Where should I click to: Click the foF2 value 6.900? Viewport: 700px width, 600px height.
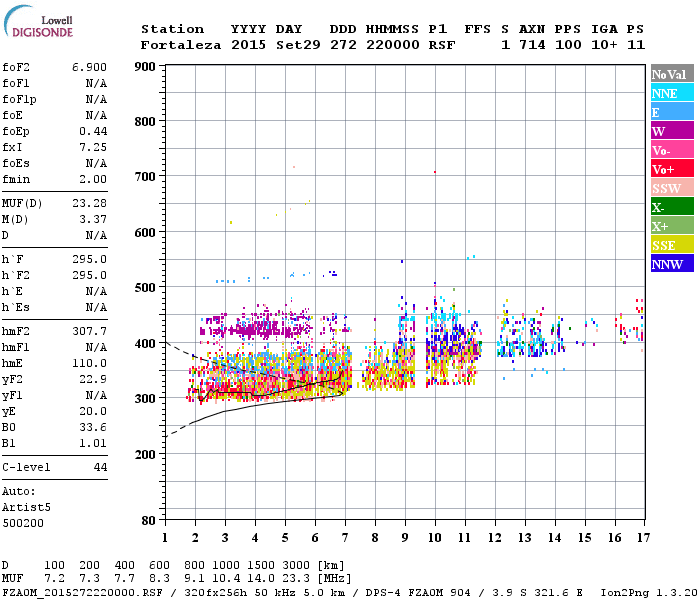point(89,67)
